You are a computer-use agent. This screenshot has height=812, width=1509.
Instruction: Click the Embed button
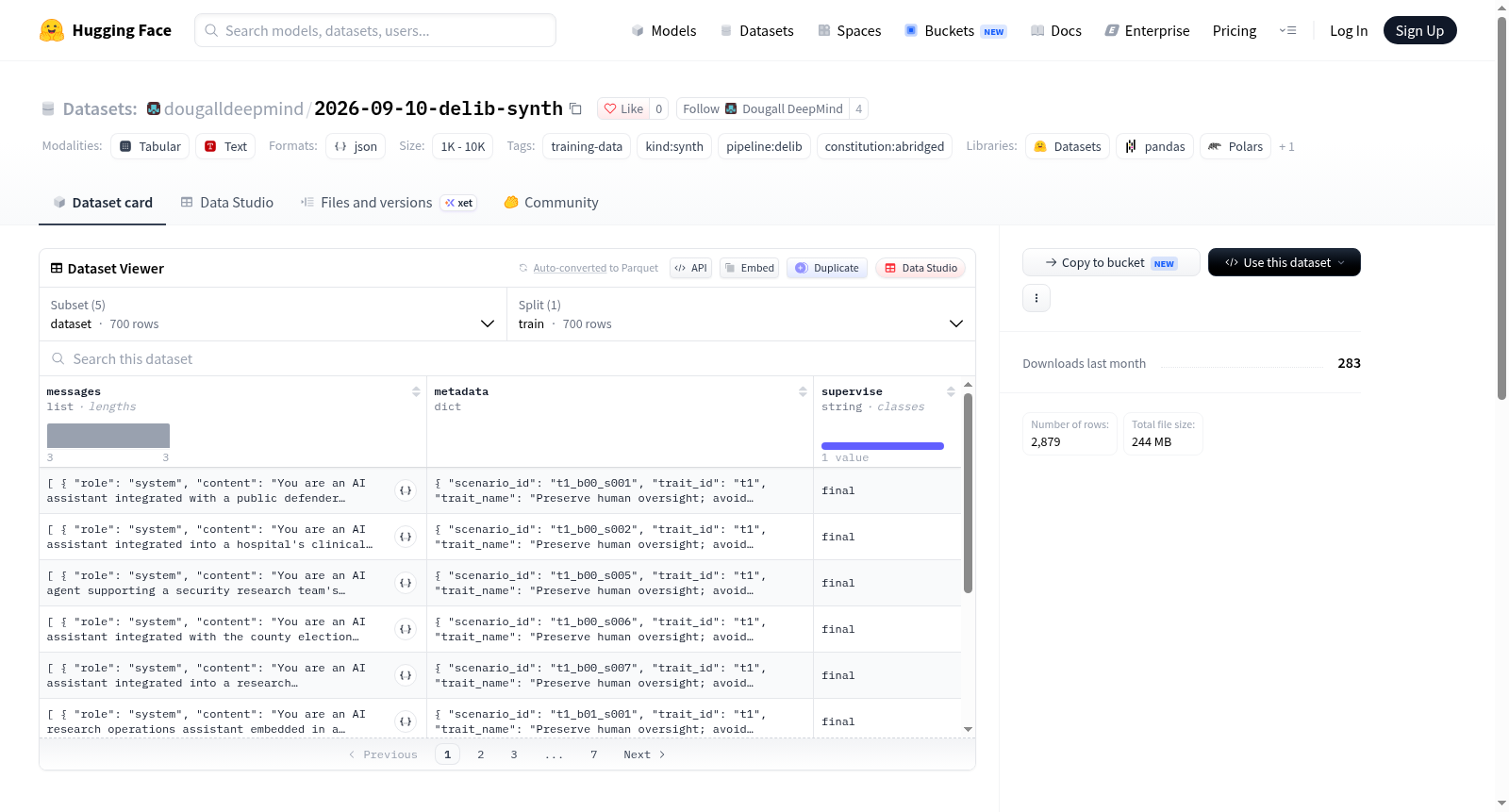pyautogui.click(x=750, y=268)
